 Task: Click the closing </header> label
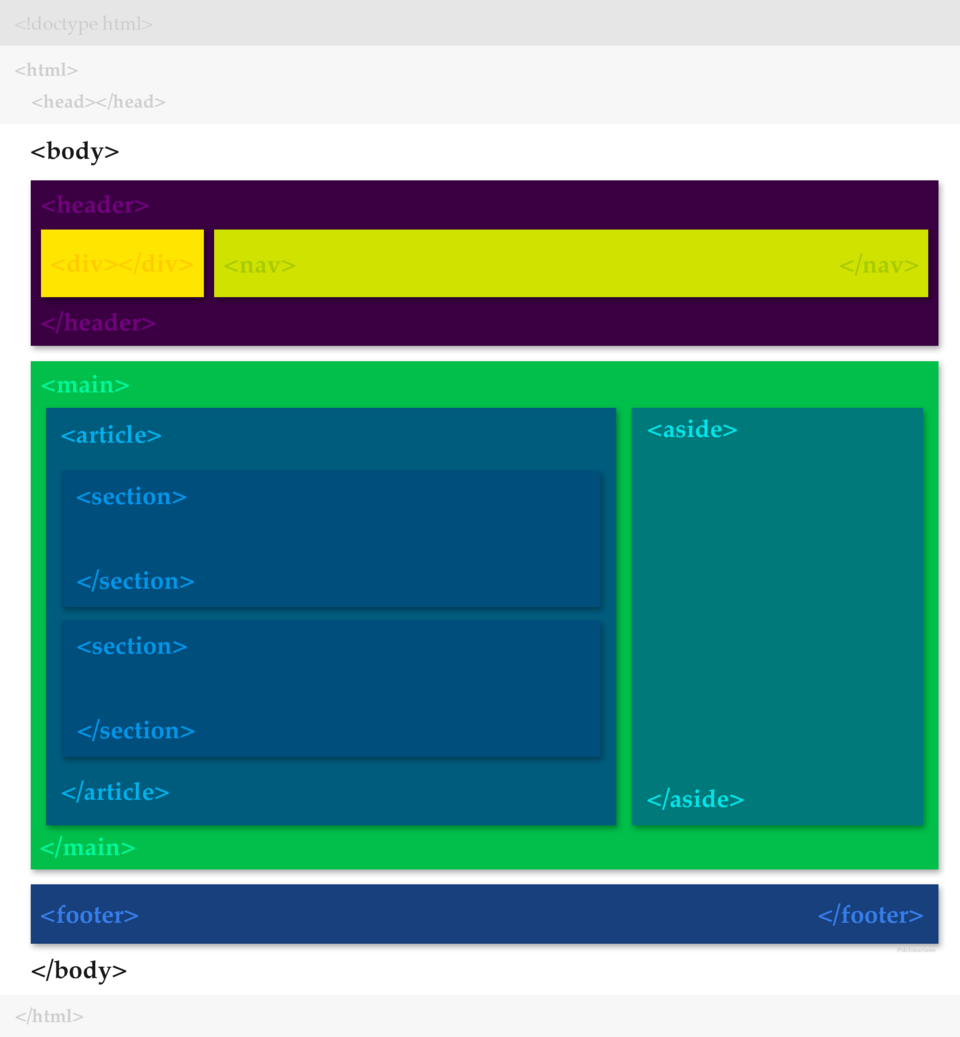(99, 323)
